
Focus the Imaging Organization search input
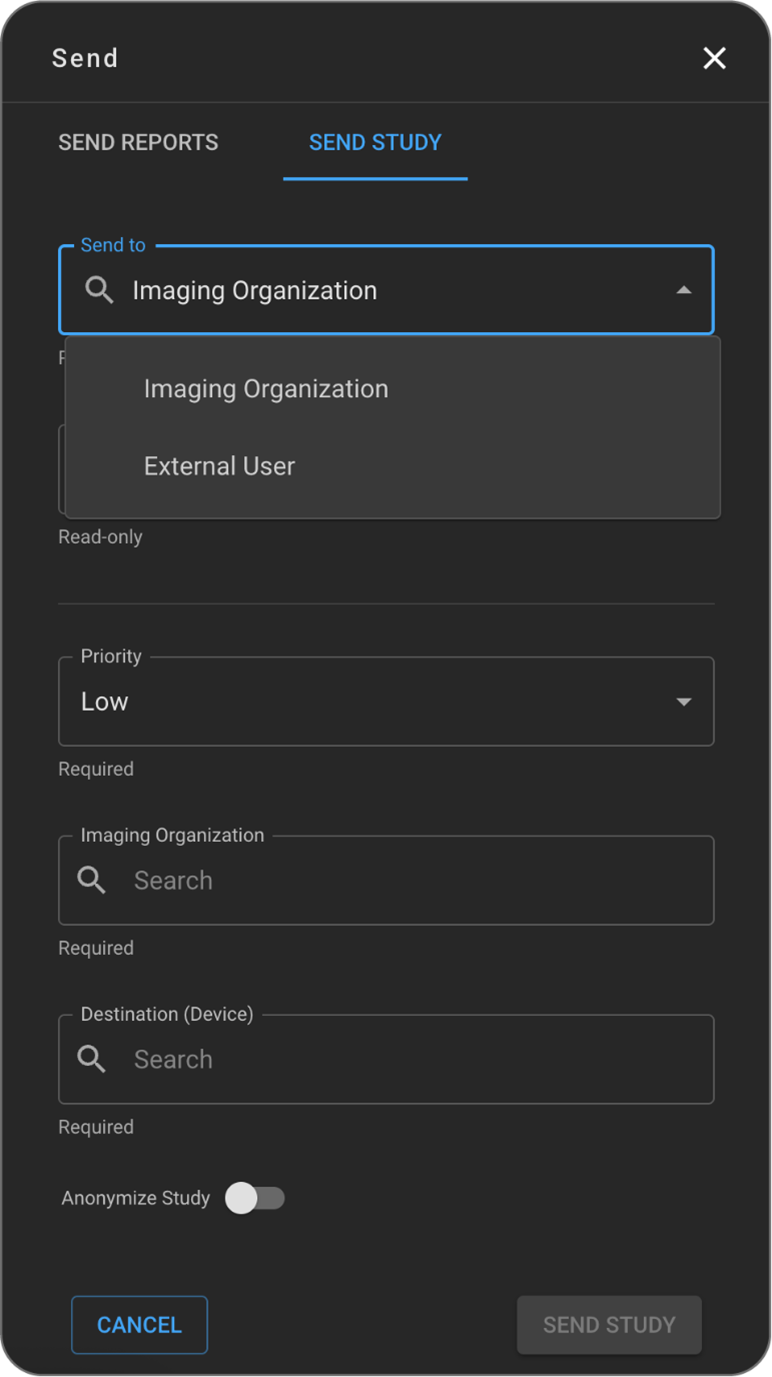400,880
